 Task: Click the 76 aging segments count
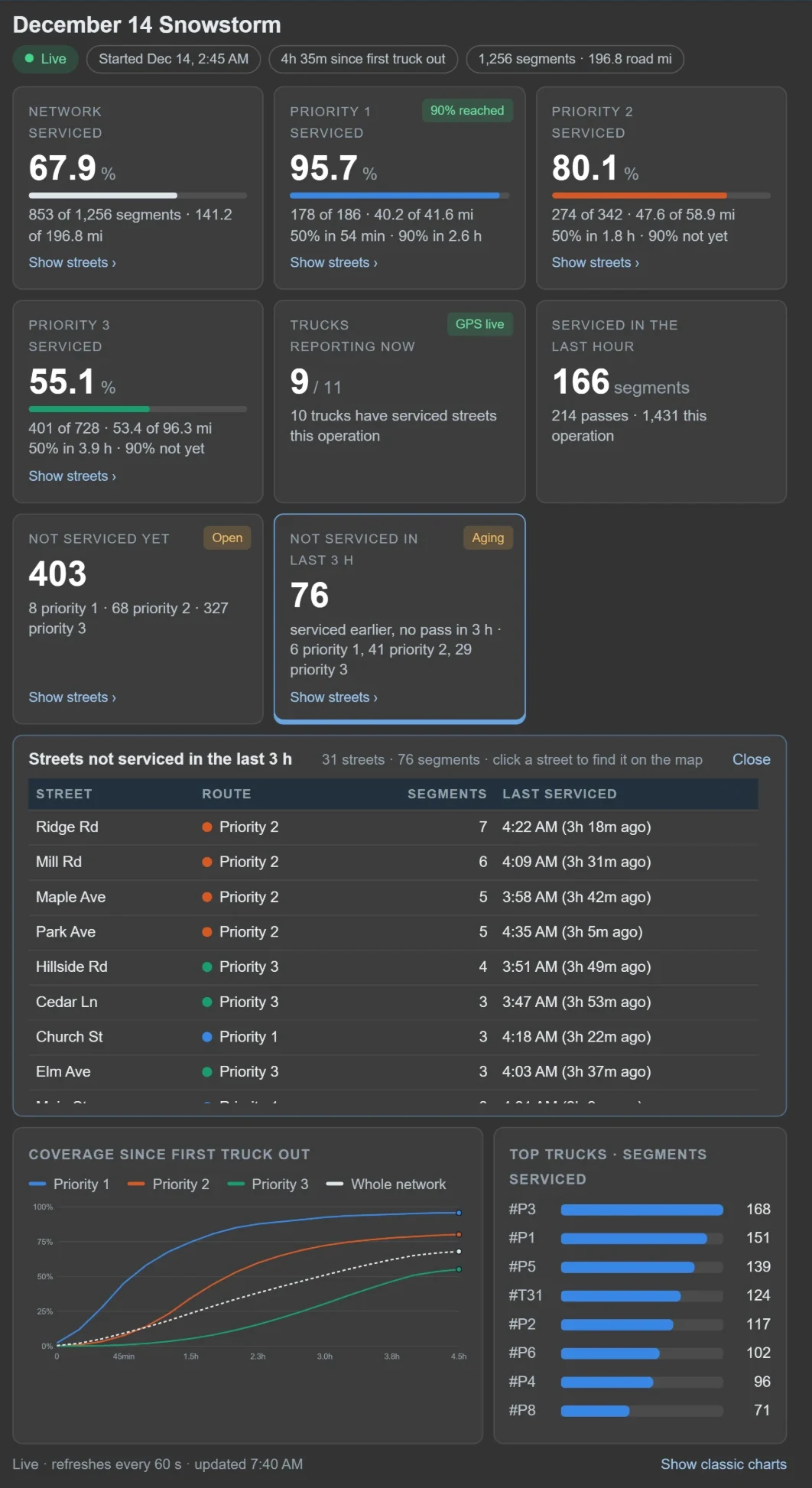(310, 596)
